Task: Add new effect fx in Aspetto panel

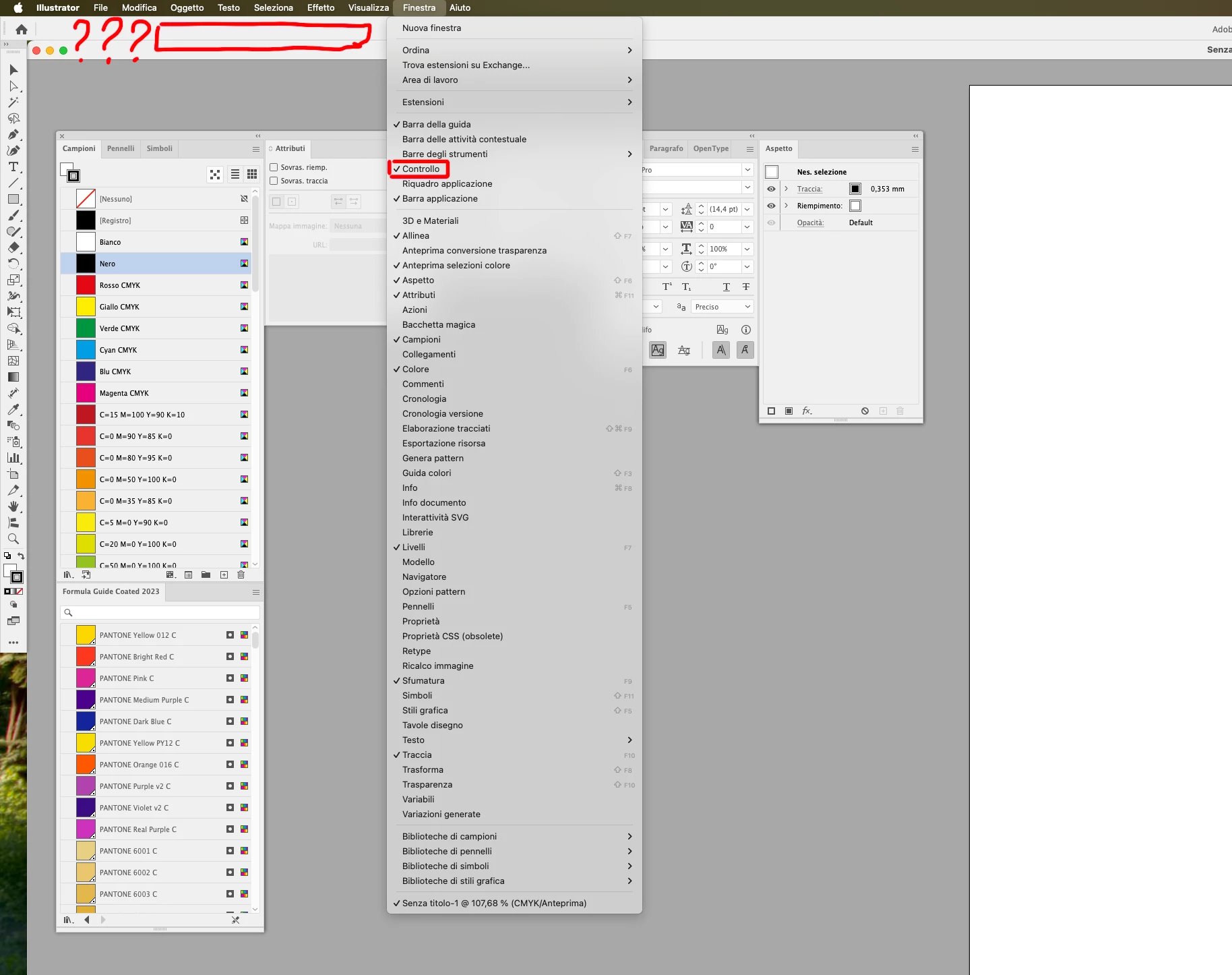Action: pyautogui.click(x=807, y=411)
